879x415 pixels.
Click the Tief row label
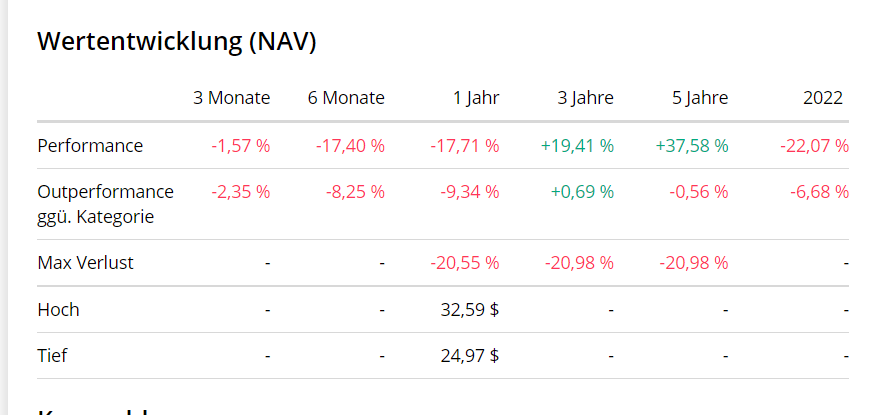pos(52,356)
